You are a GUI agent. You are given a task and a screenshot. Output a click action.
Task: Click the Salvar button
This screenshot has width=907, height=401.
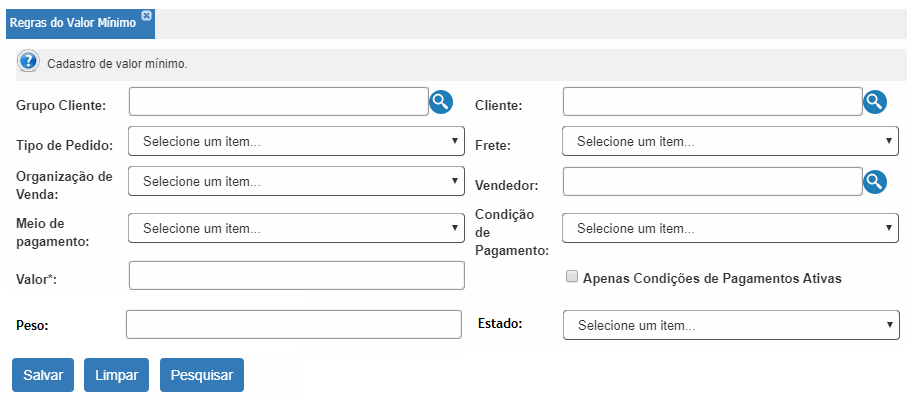click(x=43, y=375)
